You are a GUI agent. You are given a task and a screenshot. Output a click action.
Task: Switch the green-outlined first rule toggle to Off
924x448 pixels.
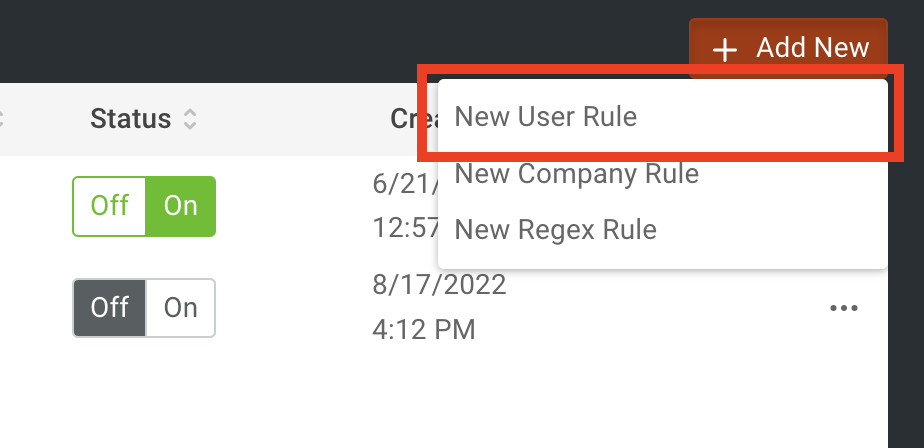tap(110, 206)
